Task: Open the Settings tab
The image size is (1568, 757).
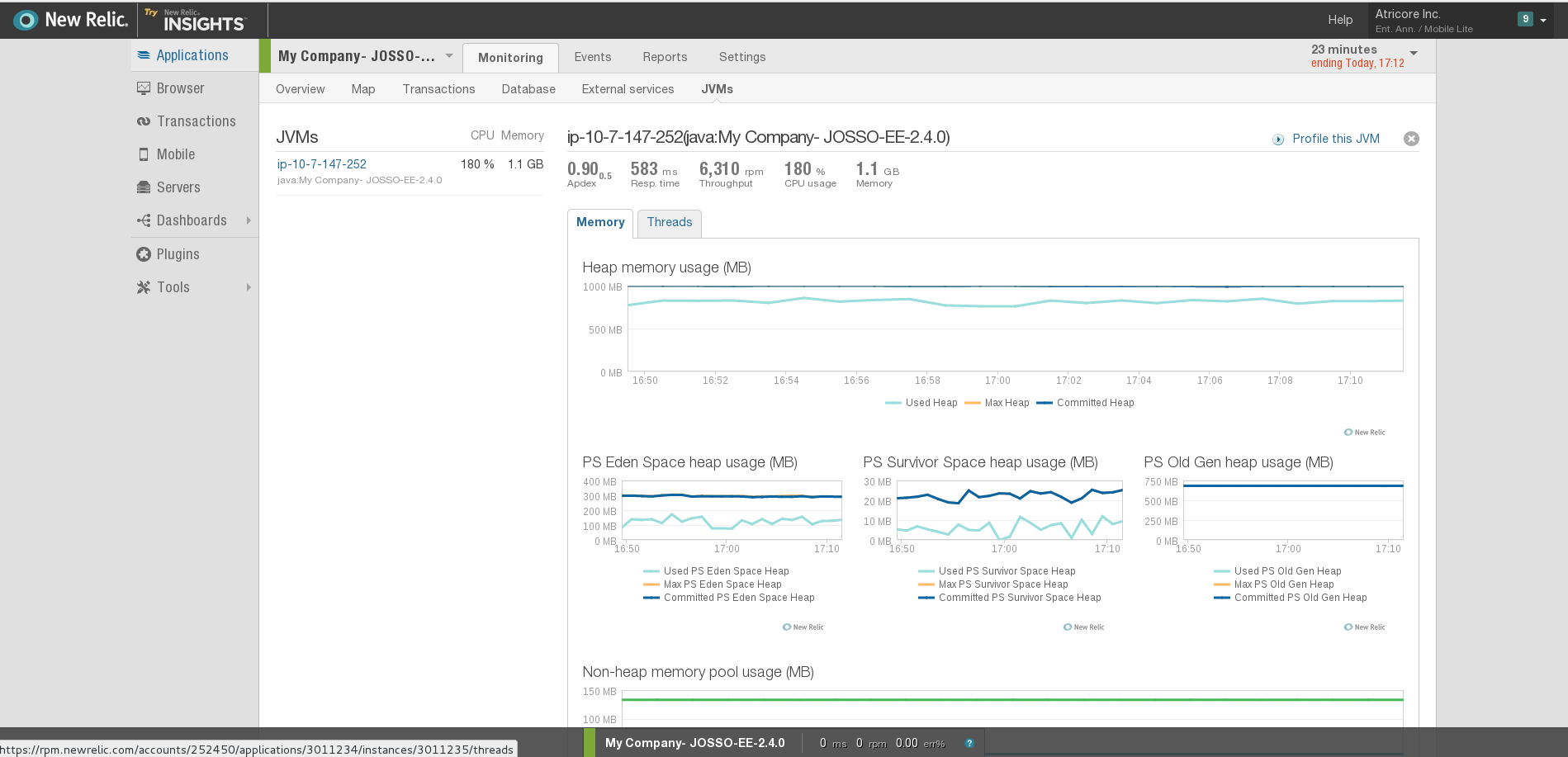Action: pos(742,57)
